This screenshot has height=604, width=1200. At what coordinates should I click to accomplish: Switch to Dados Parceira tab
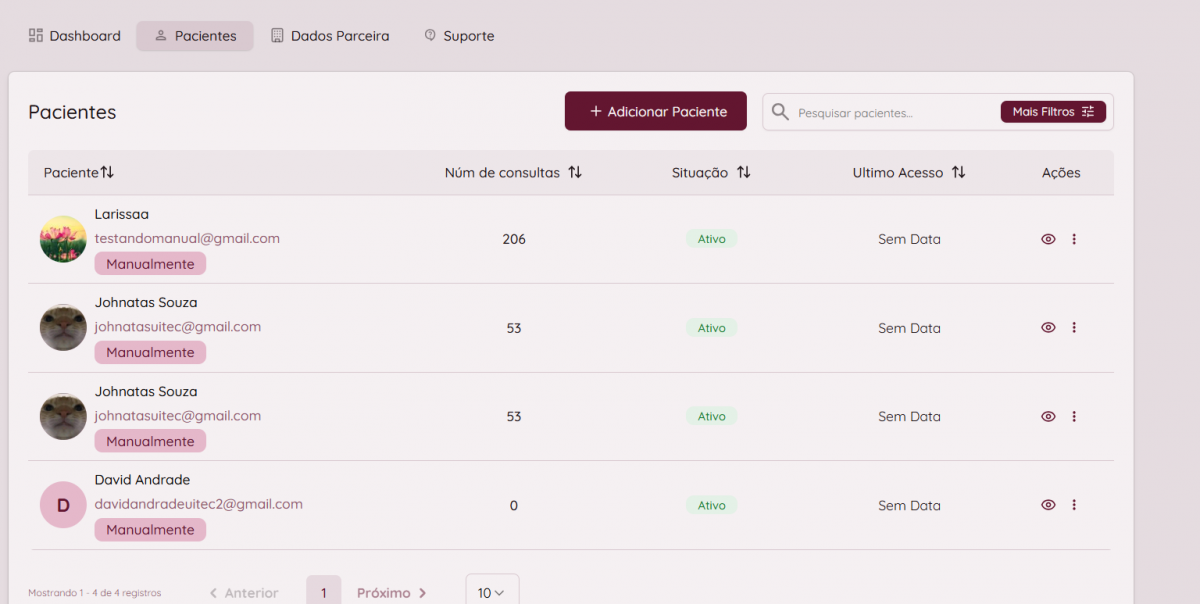pyautogui.click(x=330, y=36)
